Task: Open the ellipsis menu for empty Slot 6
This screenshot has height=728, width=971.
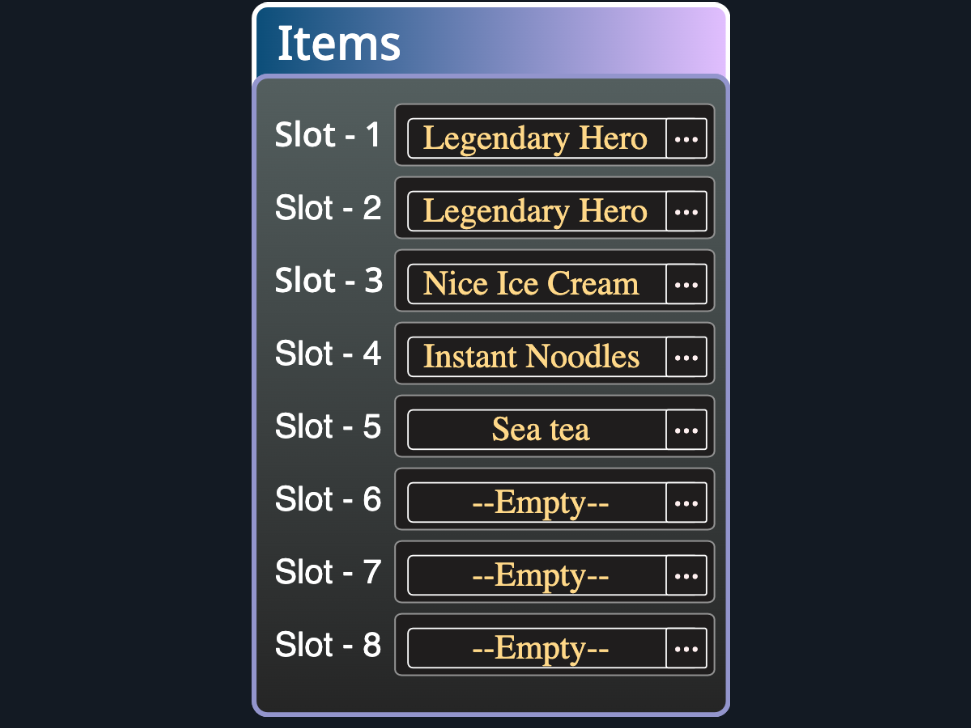Action: pyautogui.click(x=686, y=503)
